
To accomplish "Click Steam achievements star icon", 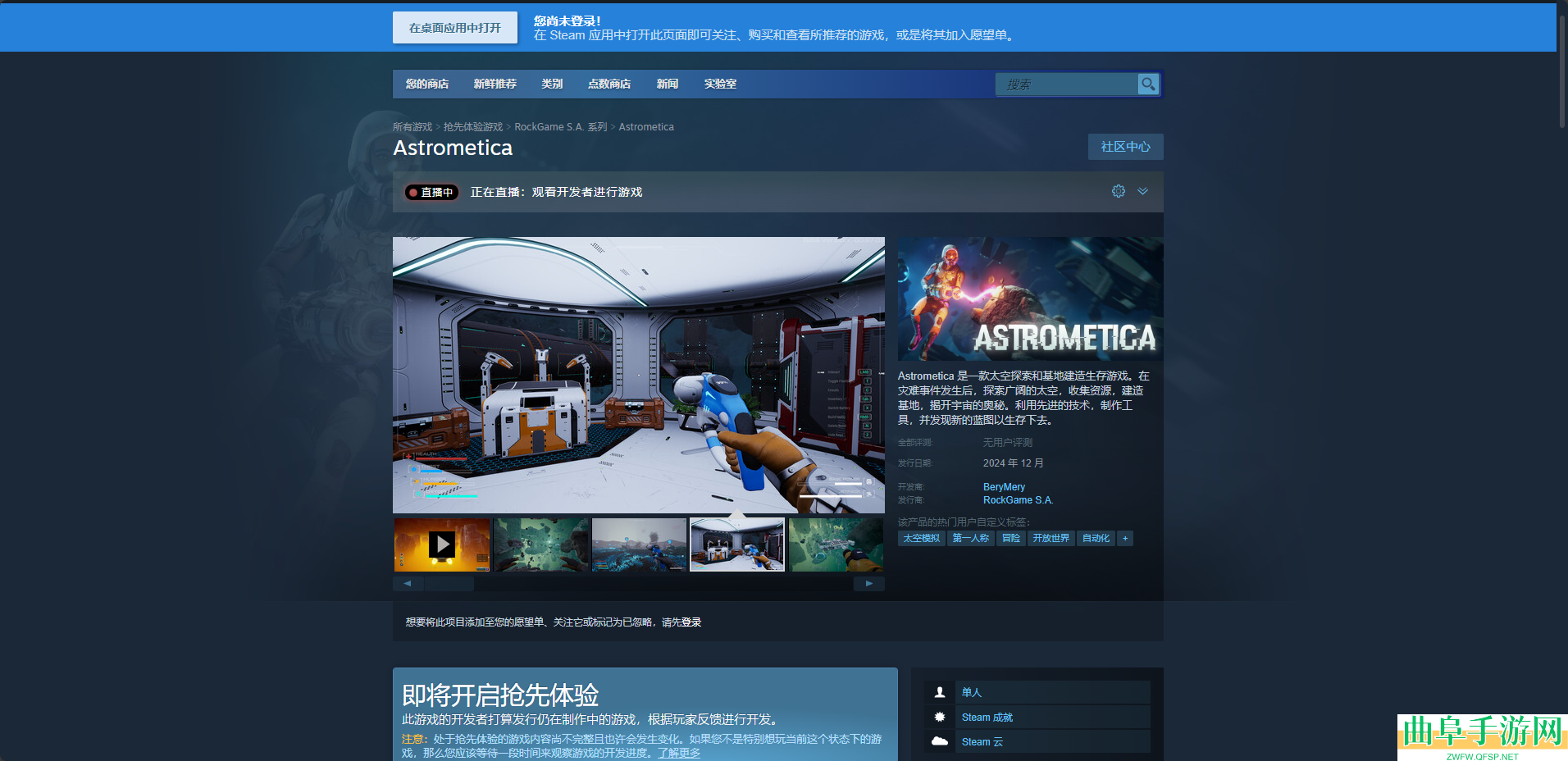I will pos(940,717).
